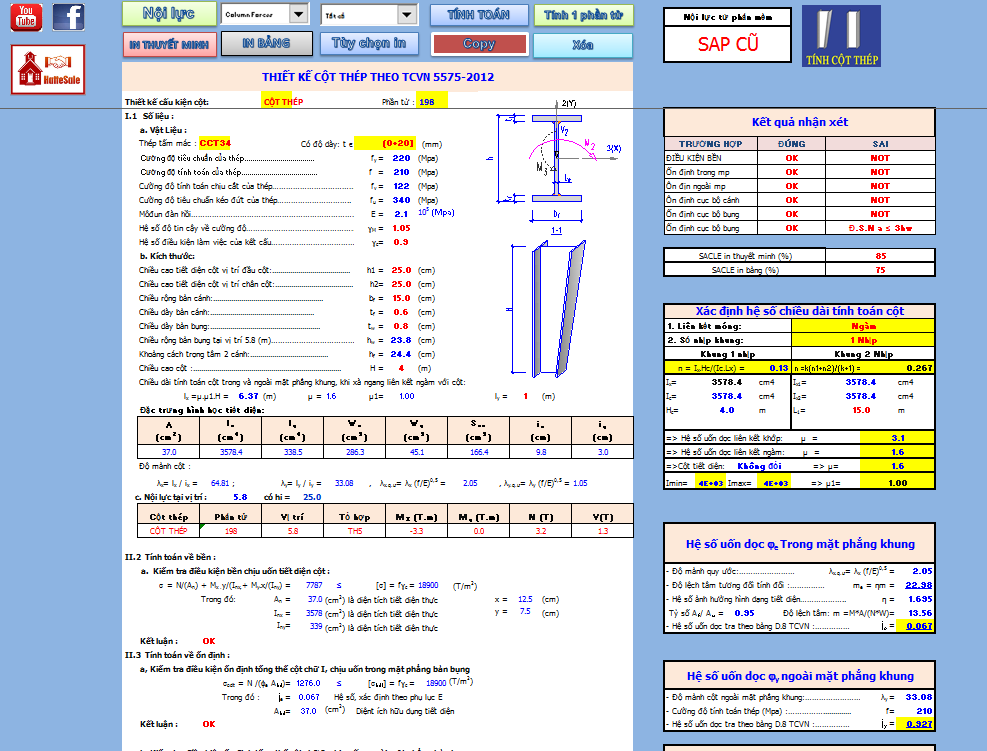
Task: Select the γc coefficient value 0.9
Action: [x=401, y=242]
